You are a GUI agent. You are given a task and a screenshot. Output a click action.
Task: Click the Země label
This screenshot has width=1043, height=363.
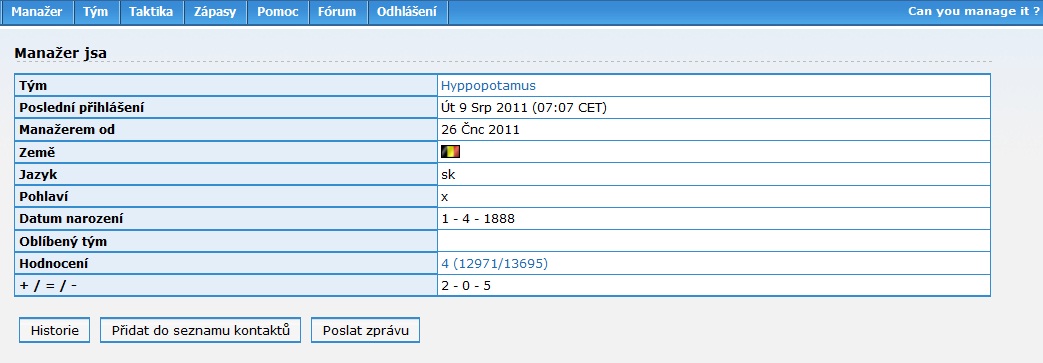37,152
